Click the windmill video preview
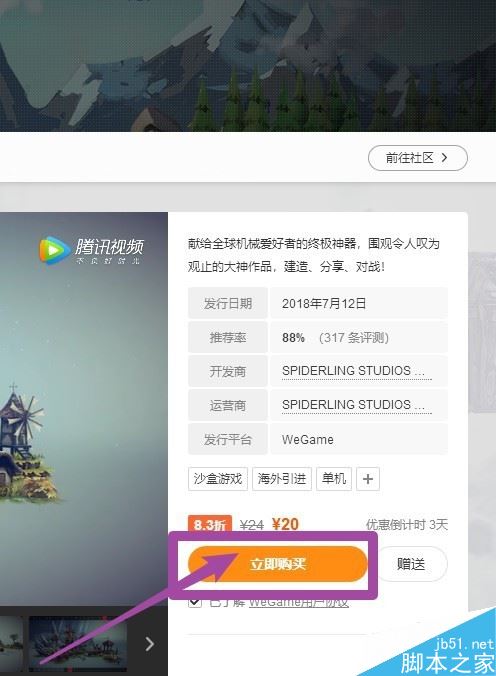Image resolution: width=496 pixels, height=676 pixels. tap(84, 409)
